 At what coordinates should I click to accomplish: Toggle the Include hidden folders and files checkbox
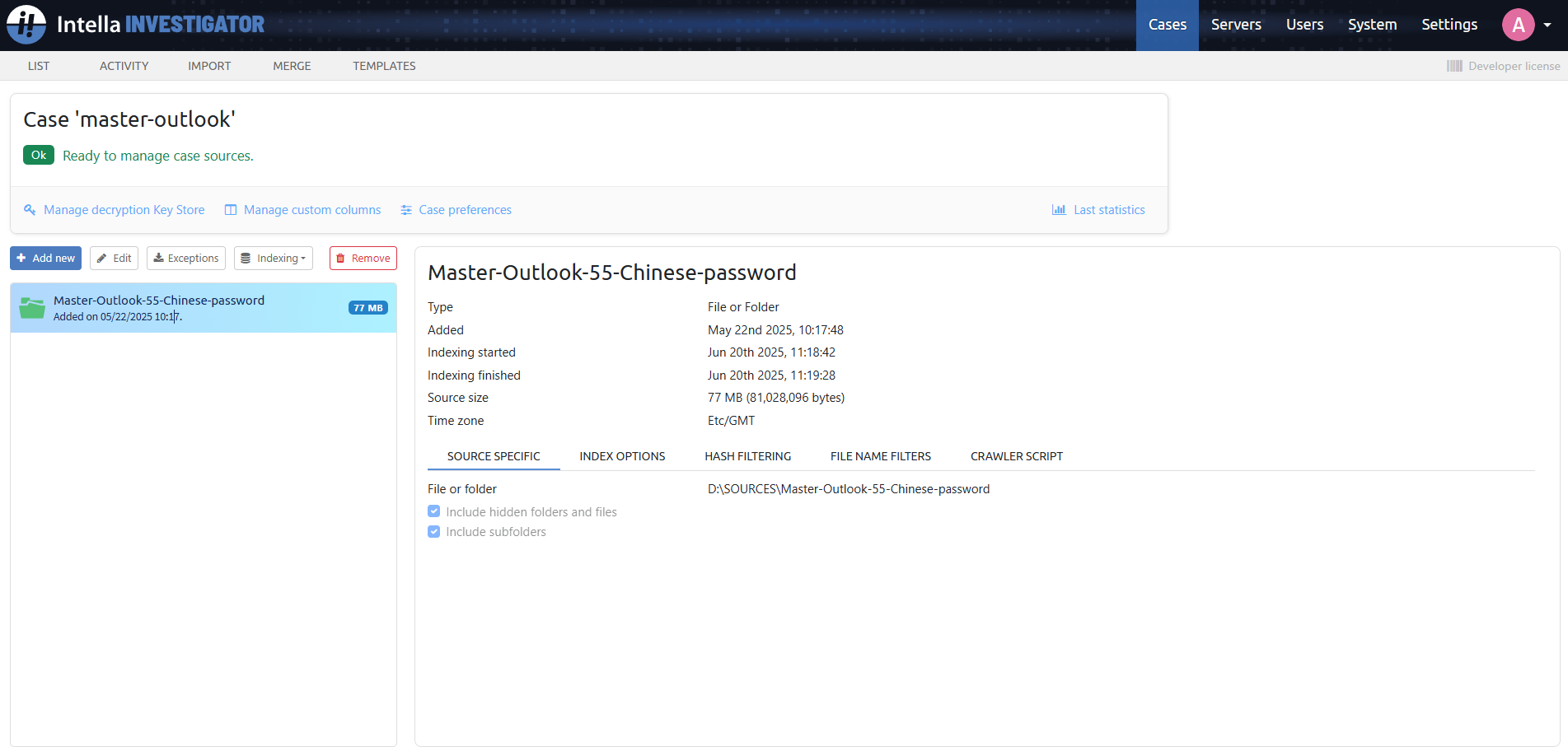434,511
